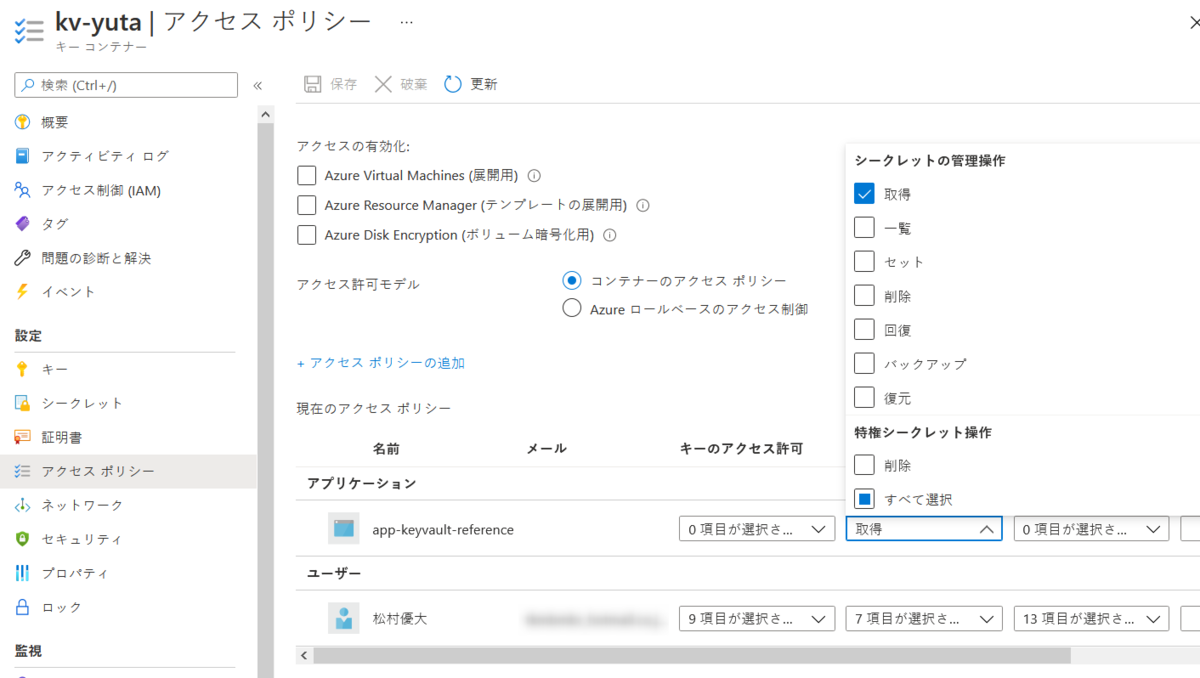Image resolution: width=1200 pixels, height=678 pixels.
Task: Check the 回復 secret permission
Action: coord(864,330)
